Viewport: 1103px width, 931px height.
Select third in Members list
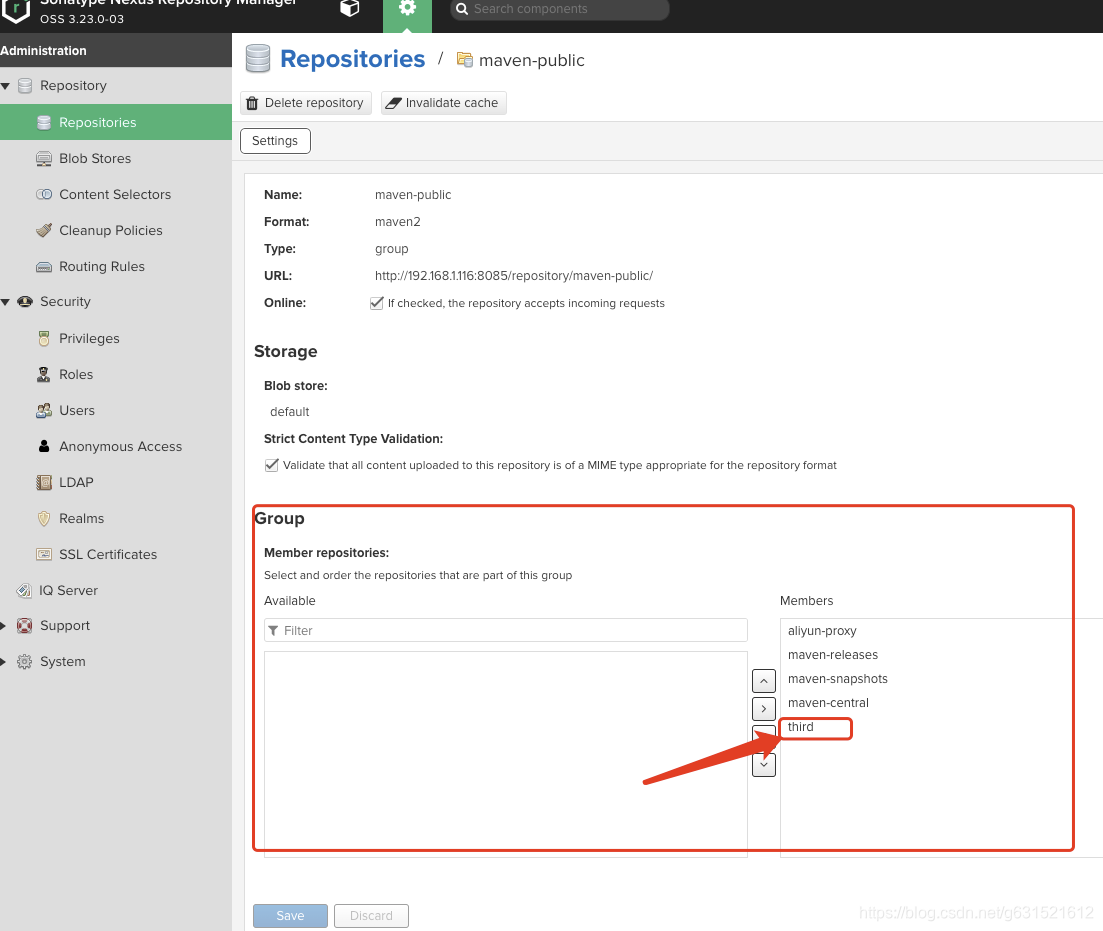coord(801,727)
